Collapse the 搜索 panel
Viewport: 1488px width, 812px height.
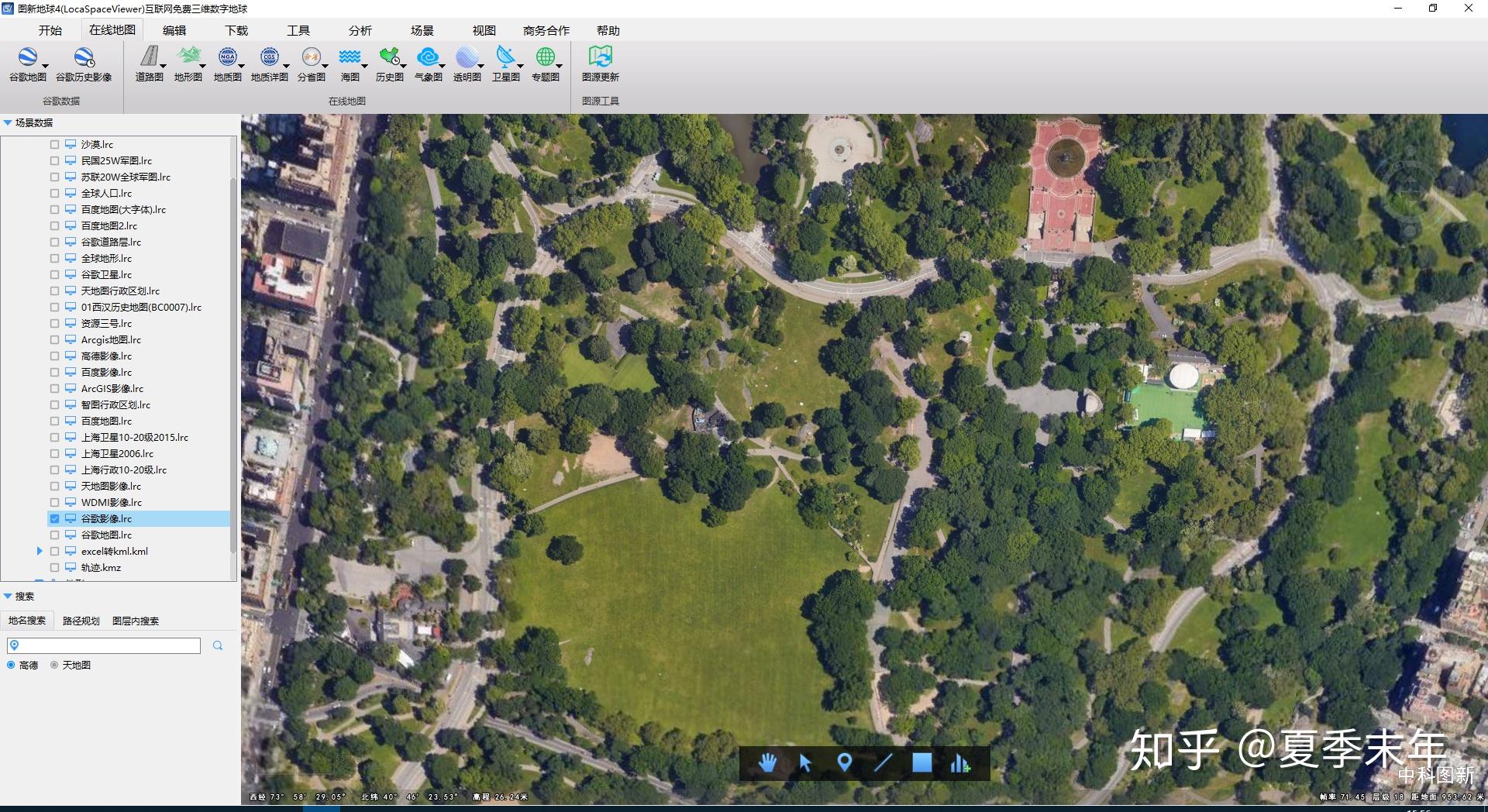coord(8,596)
